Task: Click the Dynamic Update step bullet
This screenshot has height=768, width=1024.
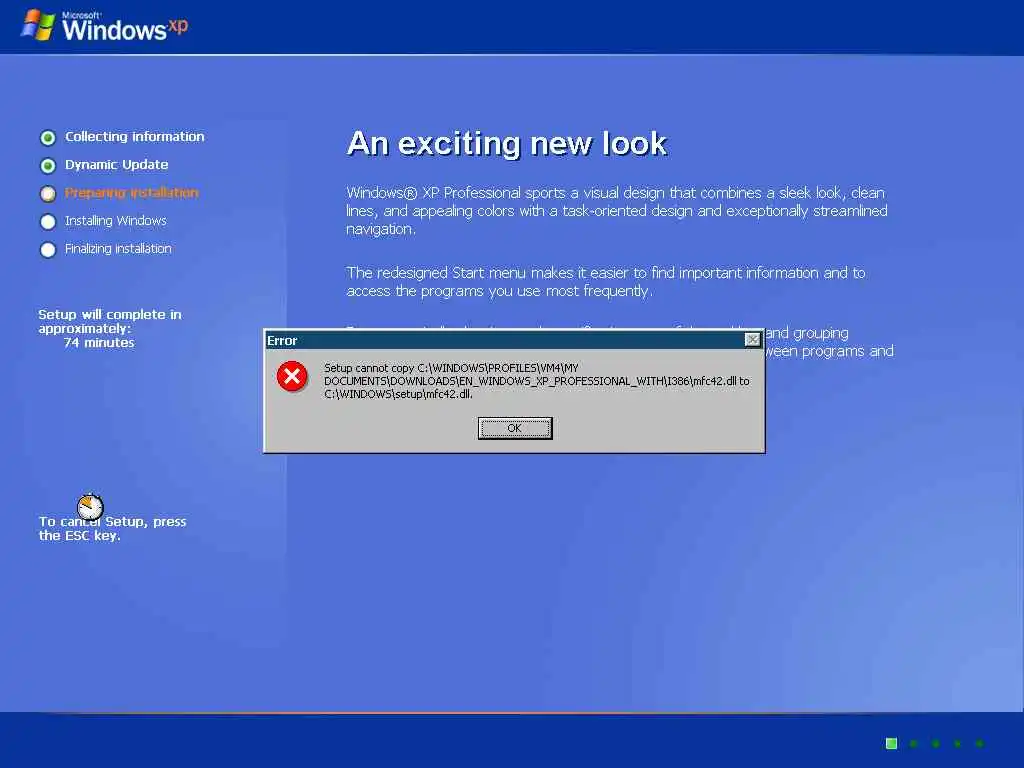Action: (x=48, y=166)
